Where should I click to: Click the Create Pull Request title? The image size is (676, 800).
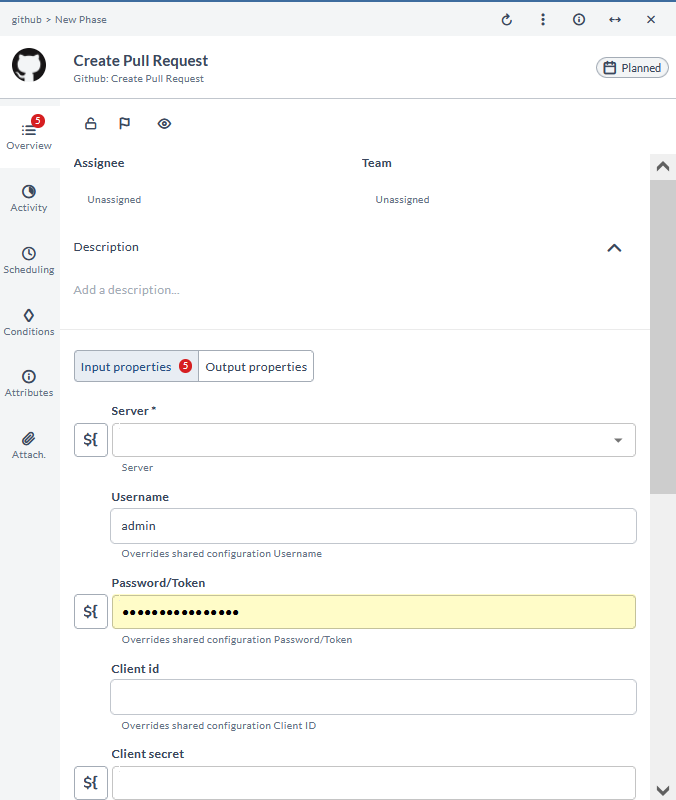(x=141, y=61)
